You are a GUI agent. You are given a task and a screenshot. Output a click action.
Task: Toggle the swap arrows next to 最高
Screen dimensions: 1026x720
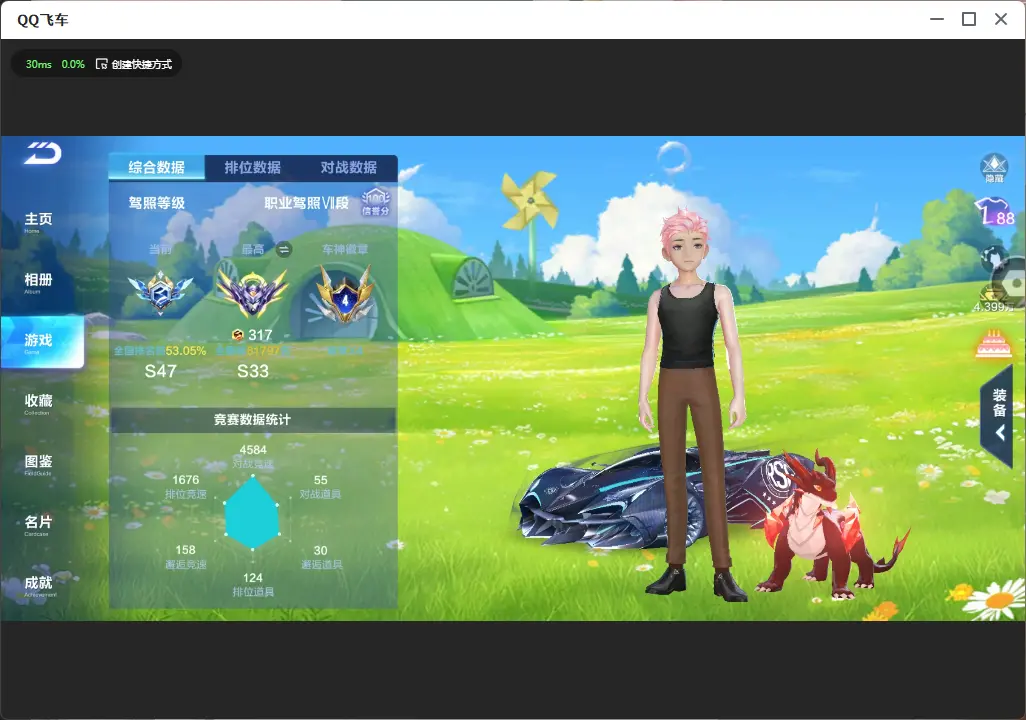tap(283, 249)
